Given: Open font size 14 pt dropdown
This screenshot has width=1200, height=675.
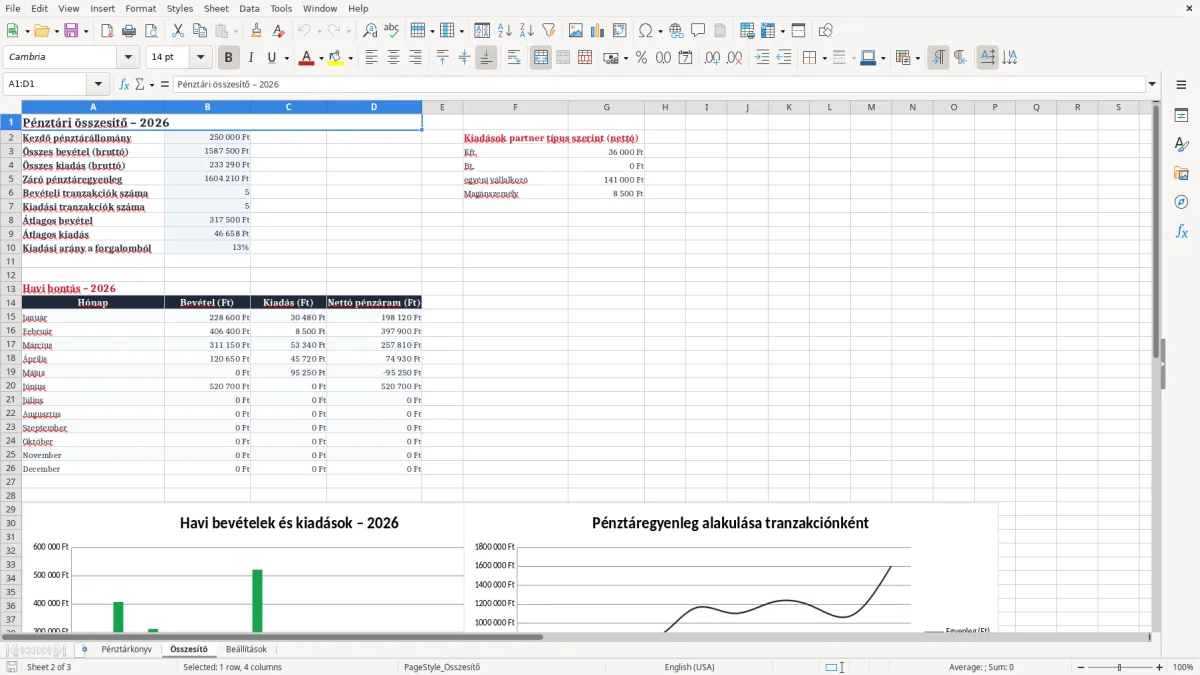Looking at the screenshot, I should [201, 58].
